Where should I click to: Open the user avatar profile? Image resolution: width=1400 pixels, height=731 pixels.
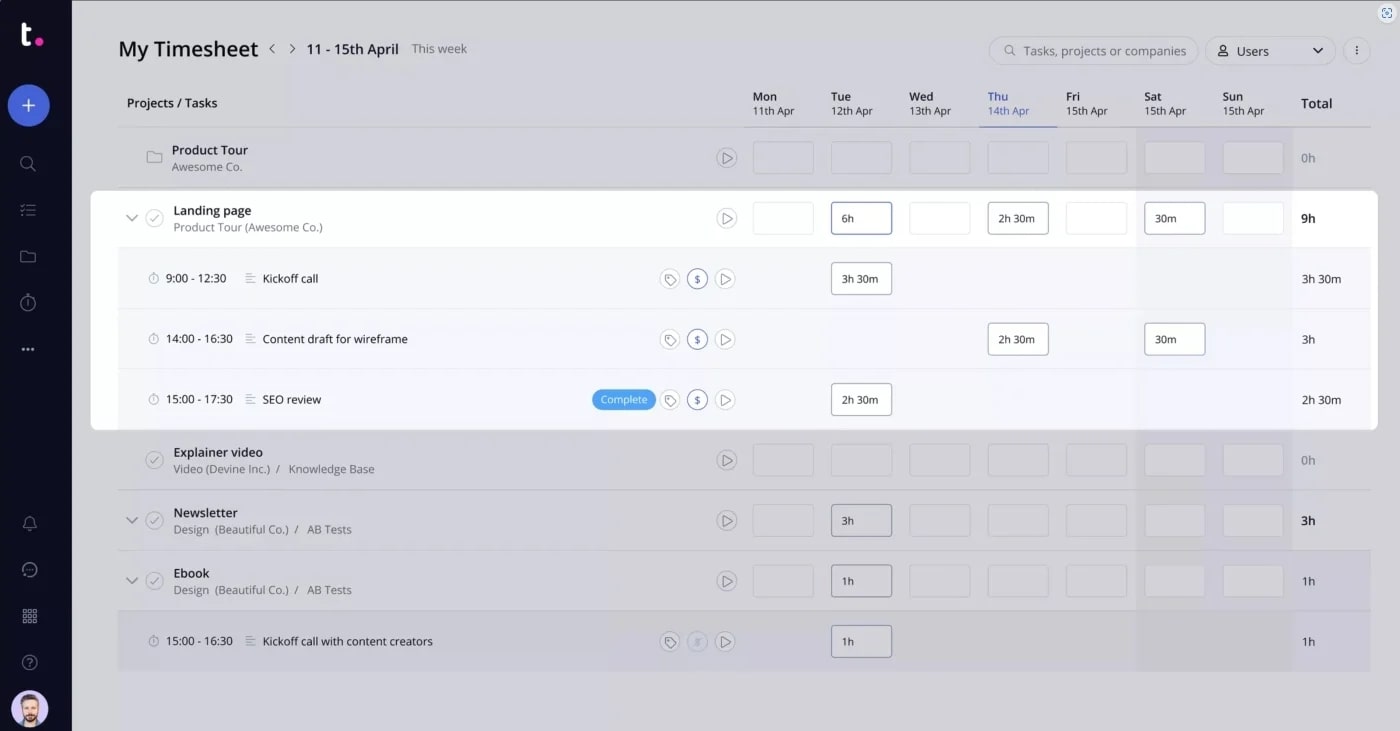29,709
